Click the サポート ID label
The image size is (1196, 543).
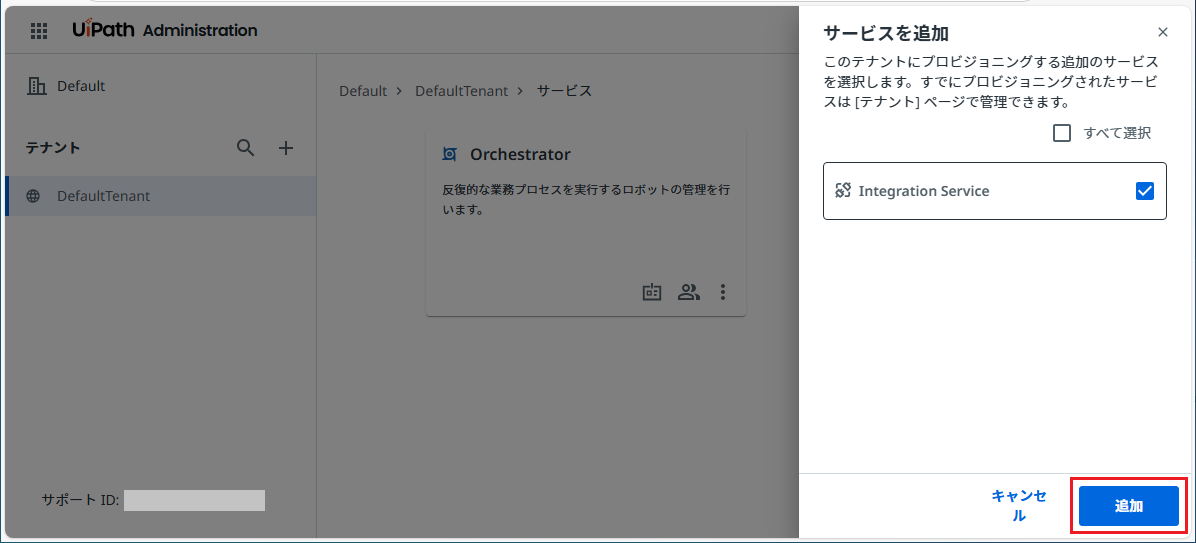(x=80, y=501)
